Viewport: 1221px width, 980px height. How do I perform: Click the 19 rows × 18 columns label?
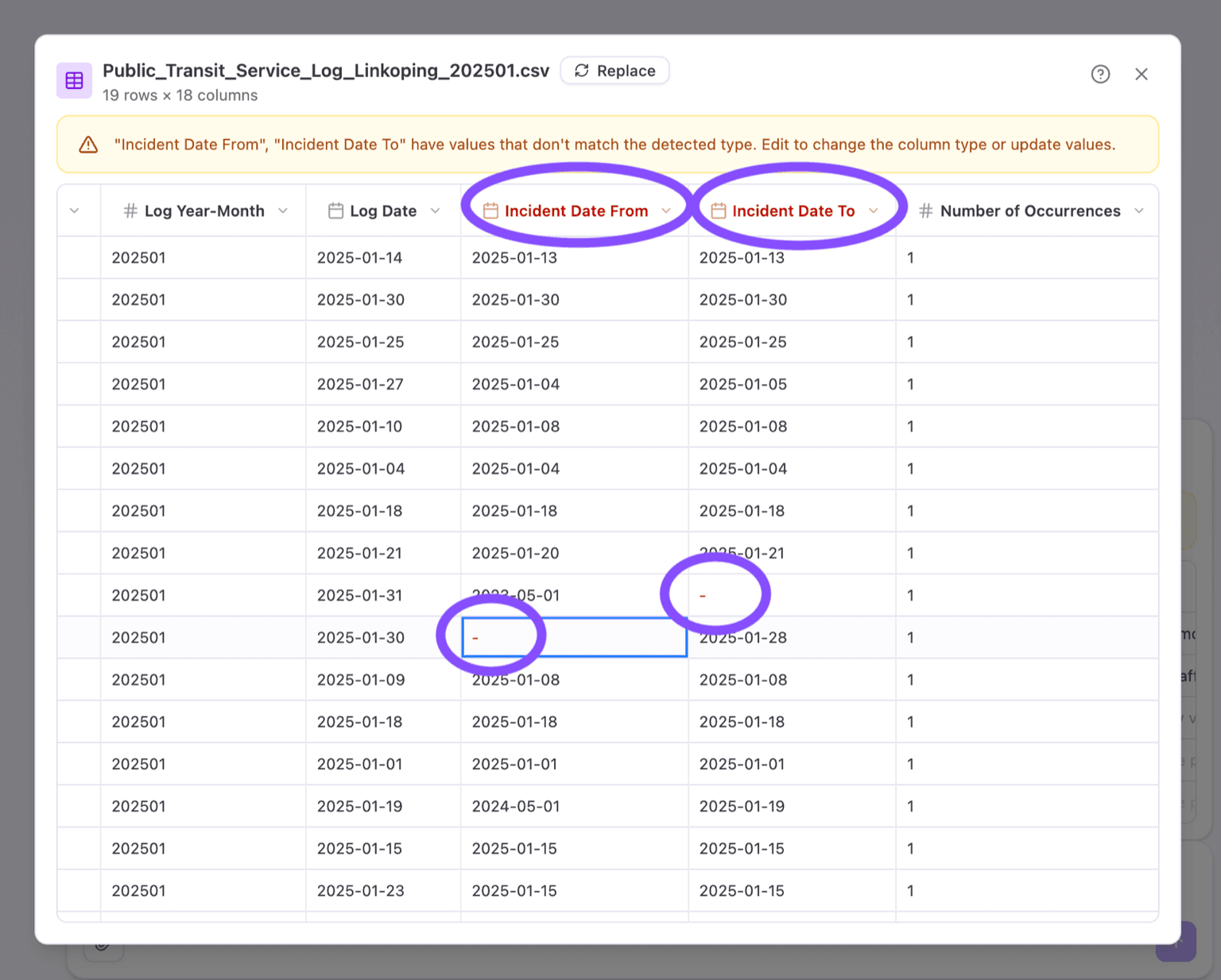pyautogui.click(x=180, y=95)
